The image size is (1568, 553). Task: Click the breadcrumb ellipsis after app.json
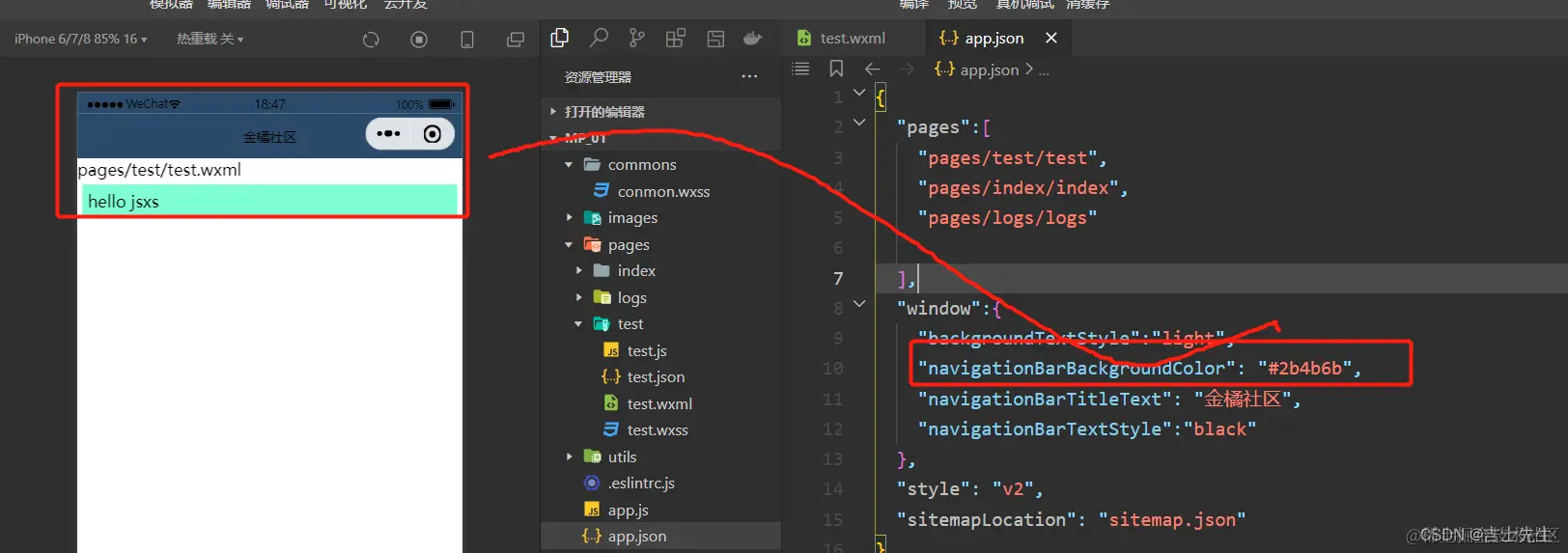click(1044, 70)
